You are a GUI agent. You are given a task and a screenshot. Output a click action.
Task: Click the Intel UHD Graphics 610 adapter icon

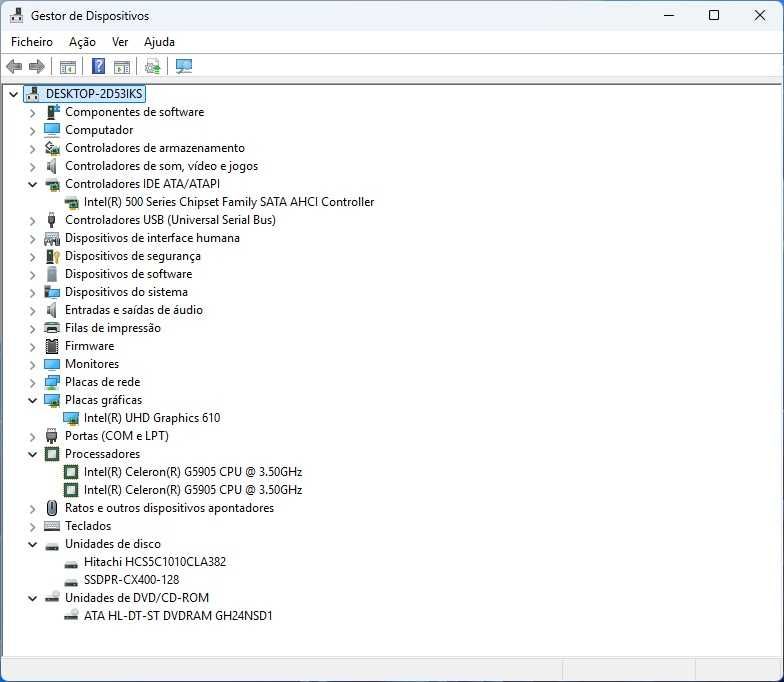tap(71, 418)
